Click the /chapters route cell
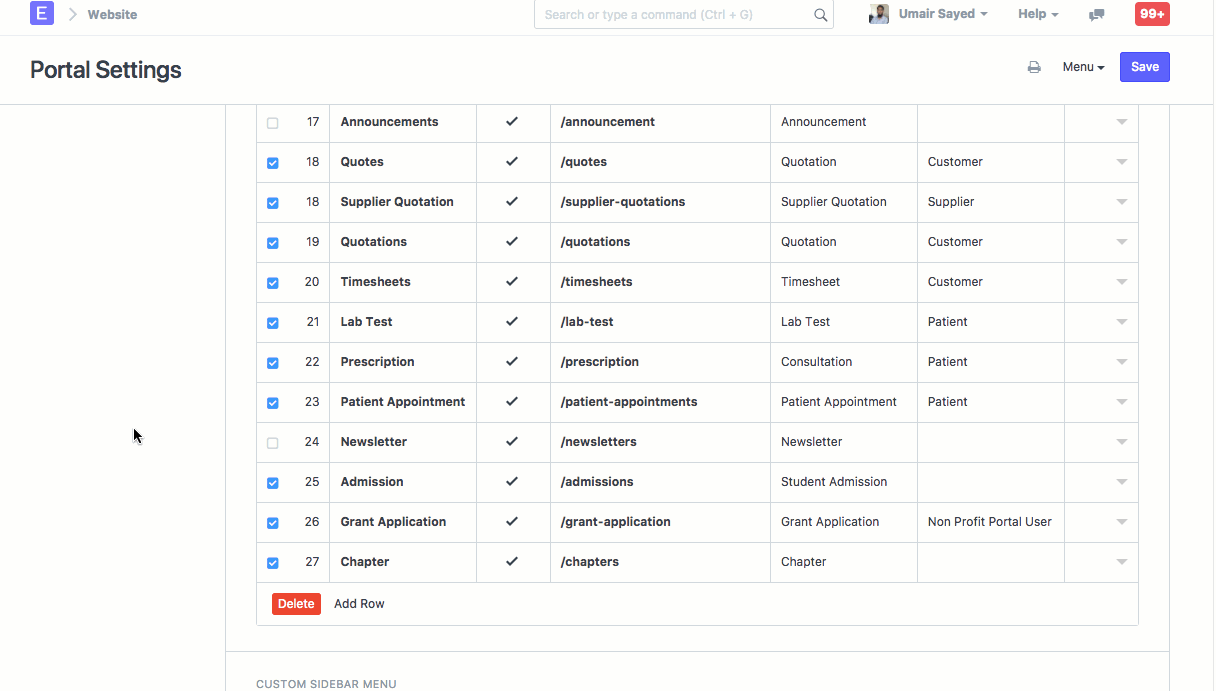Image resolution: width=1216 pixels, height=691 pixels. coord(660,562)
